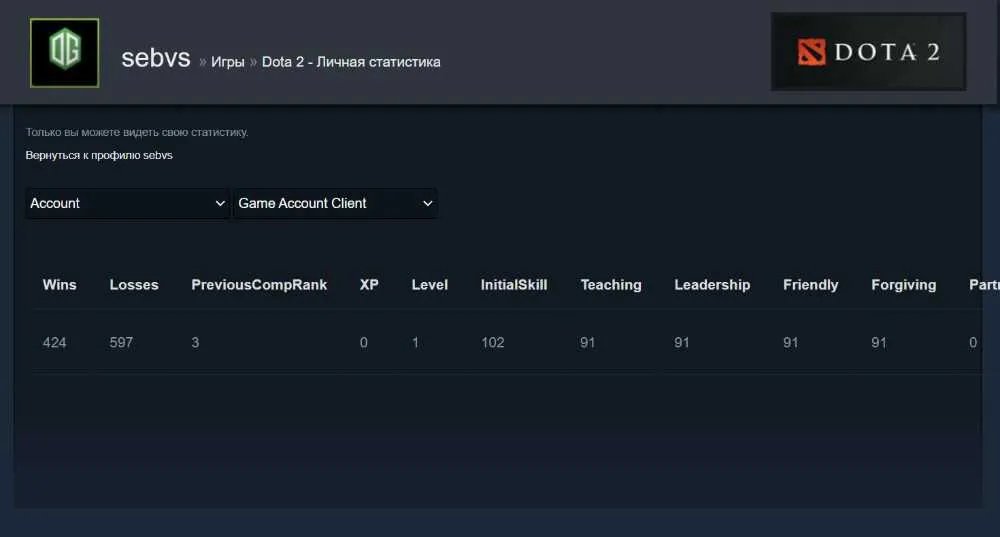
Task: Select the XP value 0
Action: (x=364, y=342)
